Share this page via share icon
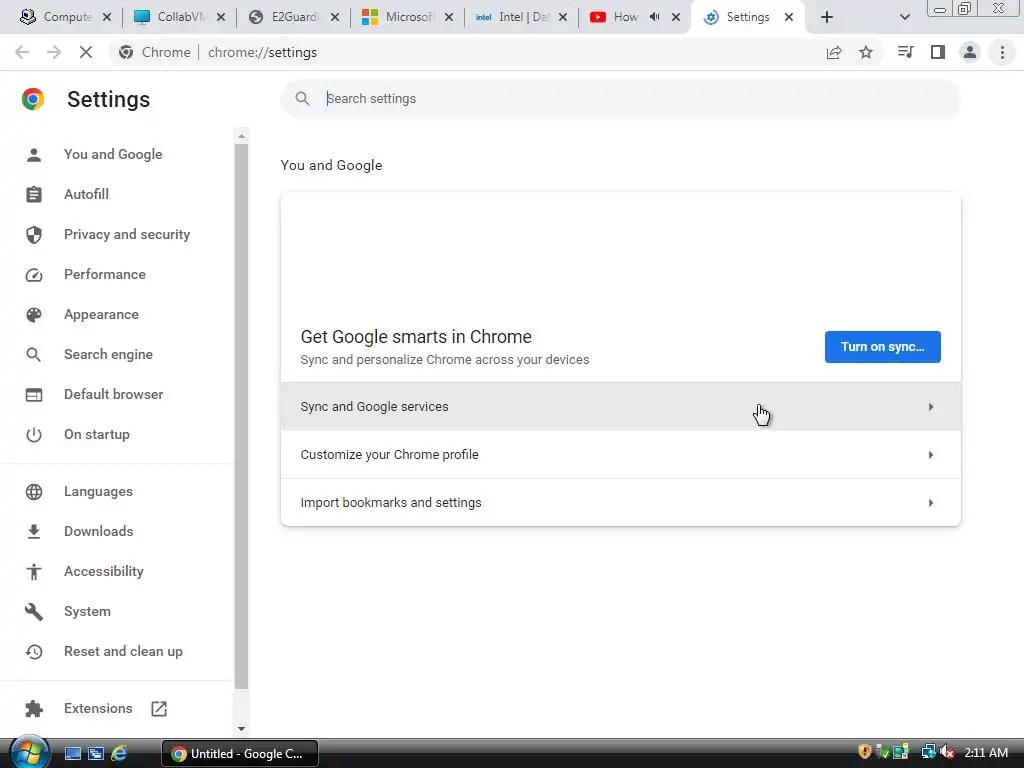The height and width of the screenshot is (768, 1024). click(834, 52)
